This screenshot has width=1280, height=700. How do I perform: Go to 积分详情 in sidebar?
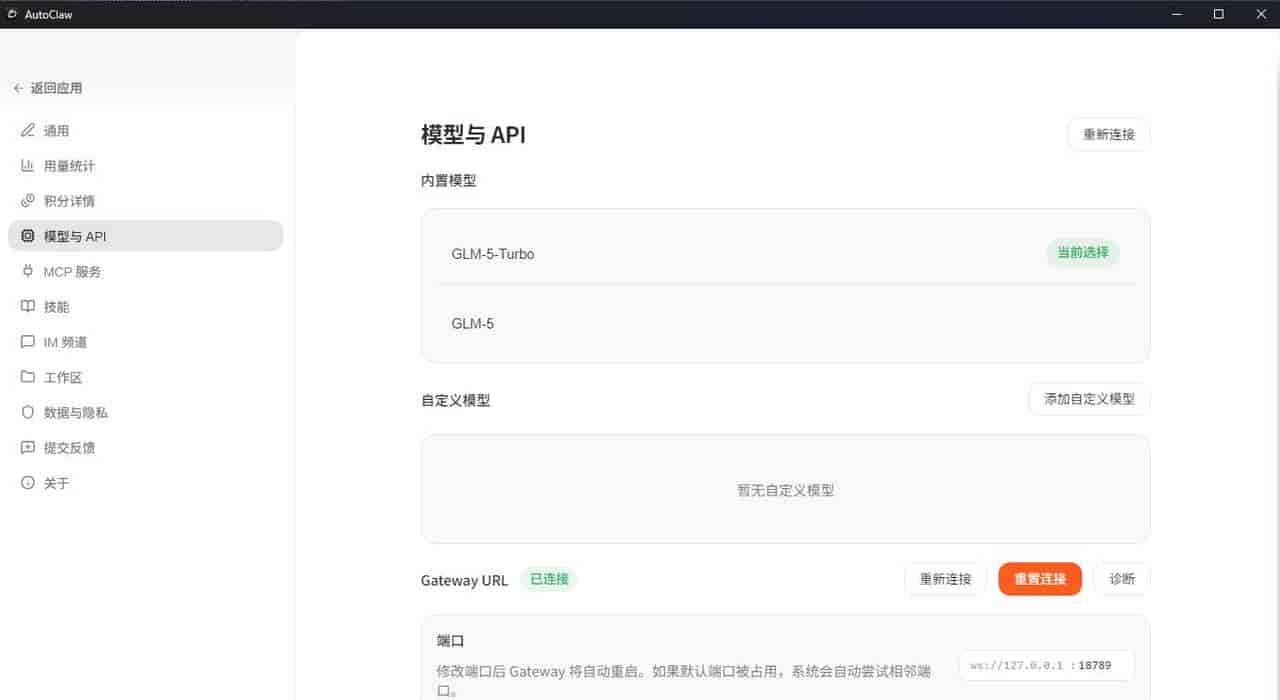click(146, 201)
